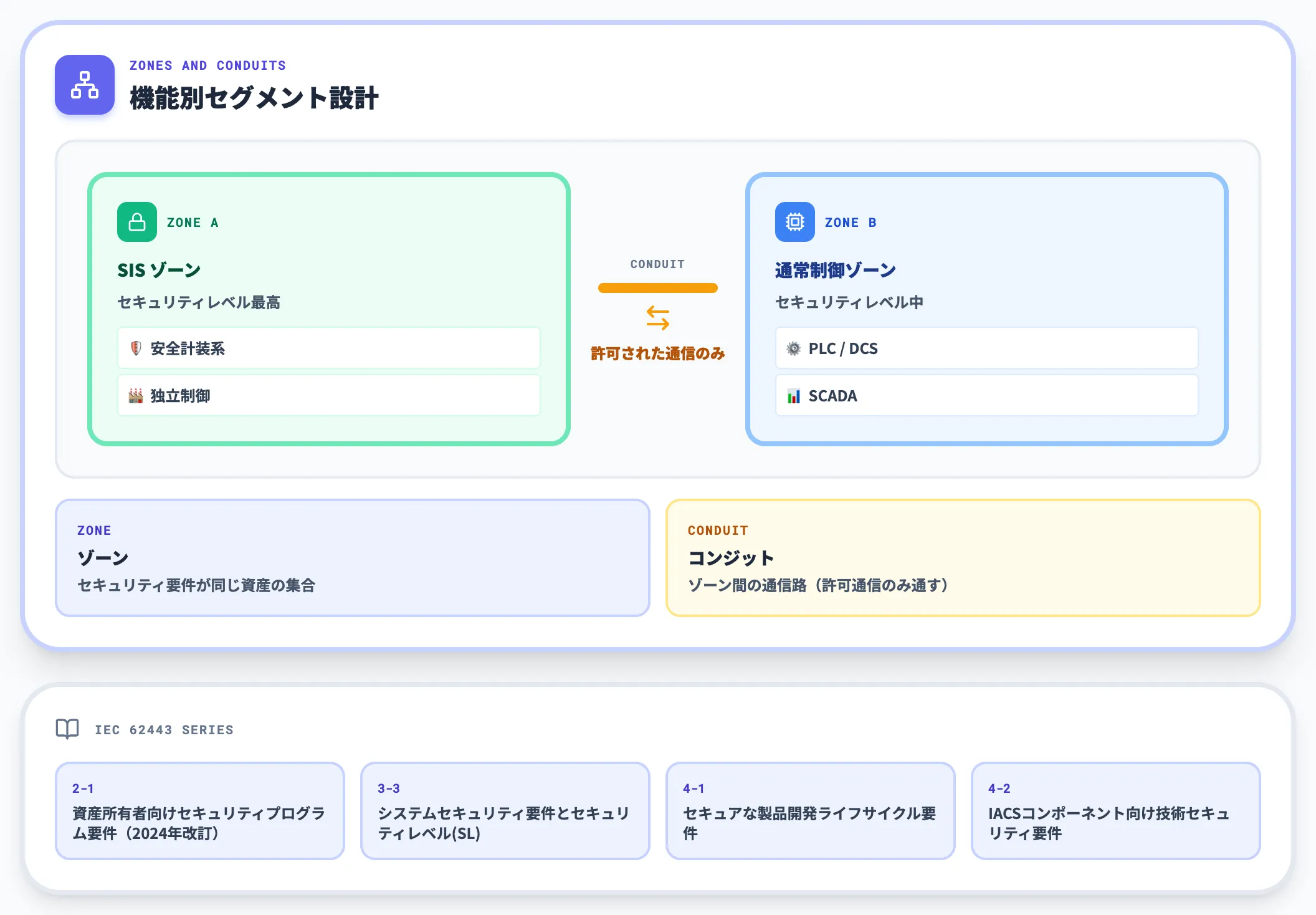
Task: Click the orange bidirectional arrows icon
Action: pos(658,318)
